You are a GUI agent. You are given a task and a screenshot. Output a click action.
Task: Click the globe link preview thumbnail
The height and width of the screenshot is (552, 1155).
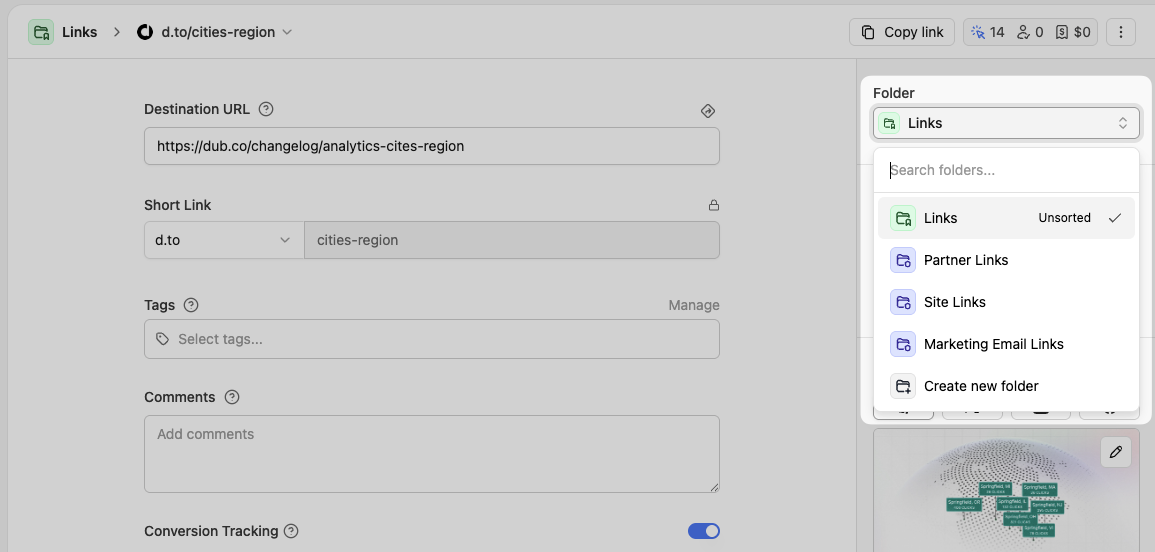point(1006,490)
